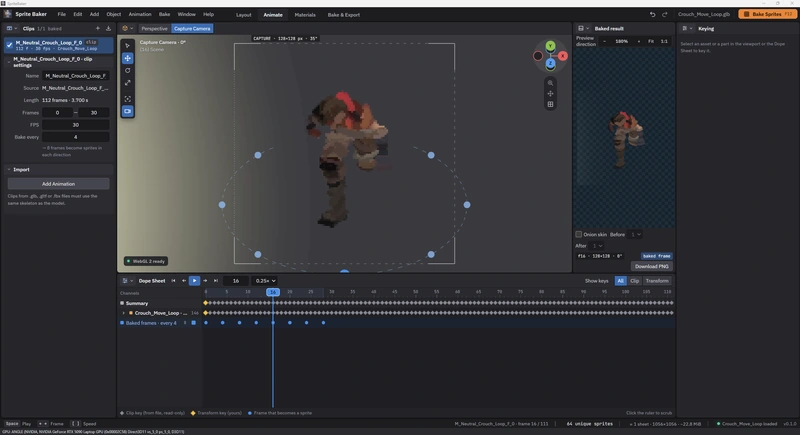Open the 0.25x playback speed dropdown
Screen dimensions: 800x435
265,280
